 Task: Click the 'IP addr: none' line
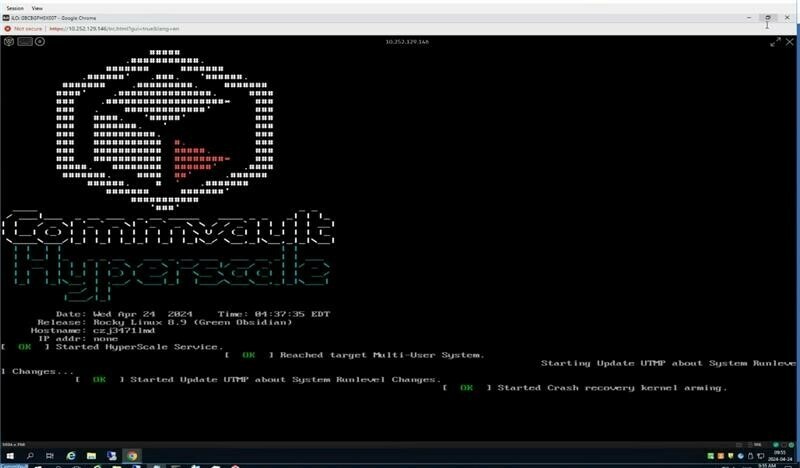[78, 339]
